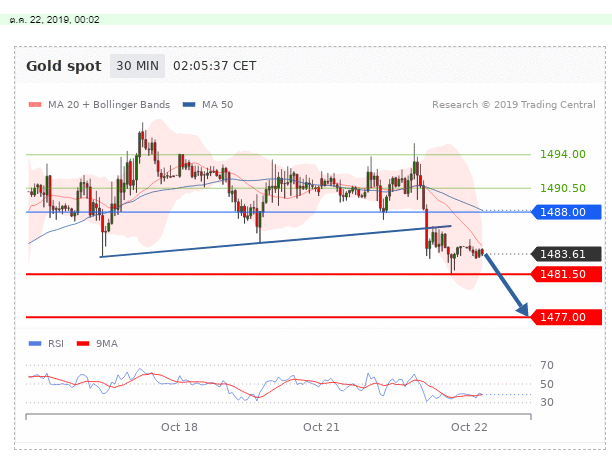
Task: Click the 1494.00 resistance level label
Action: coord(563,154)
